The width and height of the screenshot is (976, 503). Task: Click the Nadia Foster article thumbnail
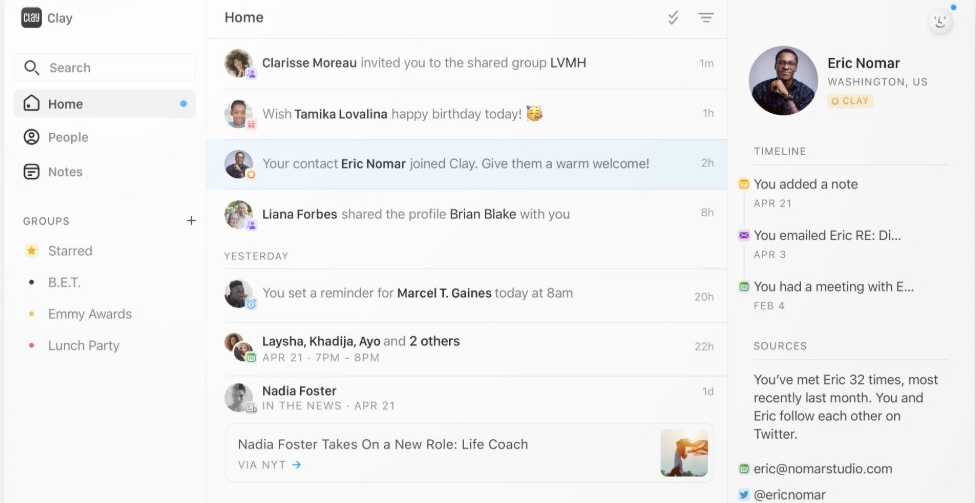[684, 453]
